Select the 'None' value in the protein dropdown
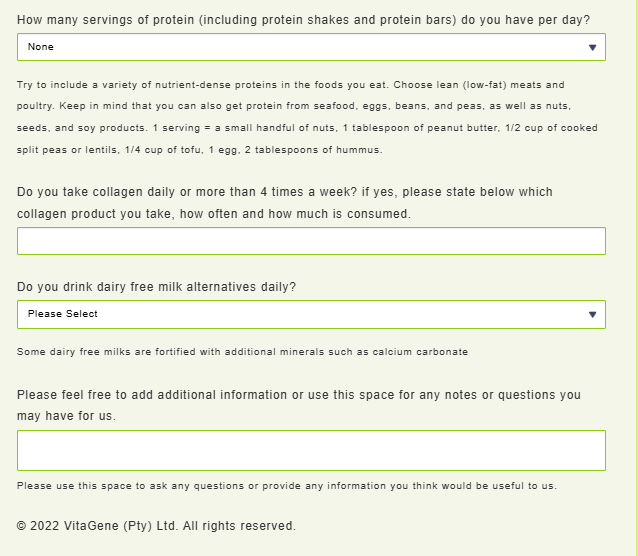Image resolution: width=638 pixels, height=556 pixels. pos(41,47)
